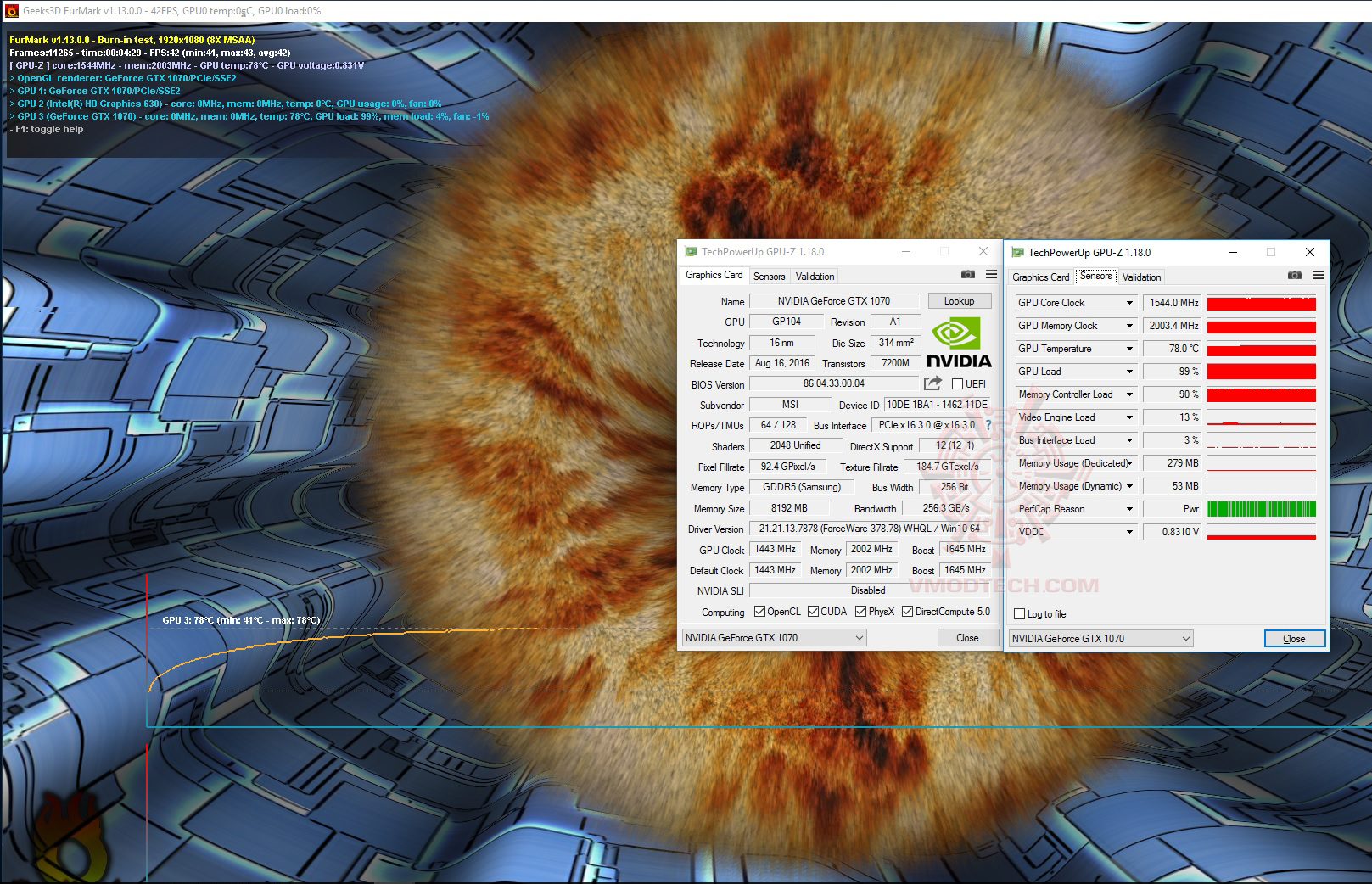
Task: Open the GPU Memory Clock sensor dropdown
Action: tap(1129, 326)
